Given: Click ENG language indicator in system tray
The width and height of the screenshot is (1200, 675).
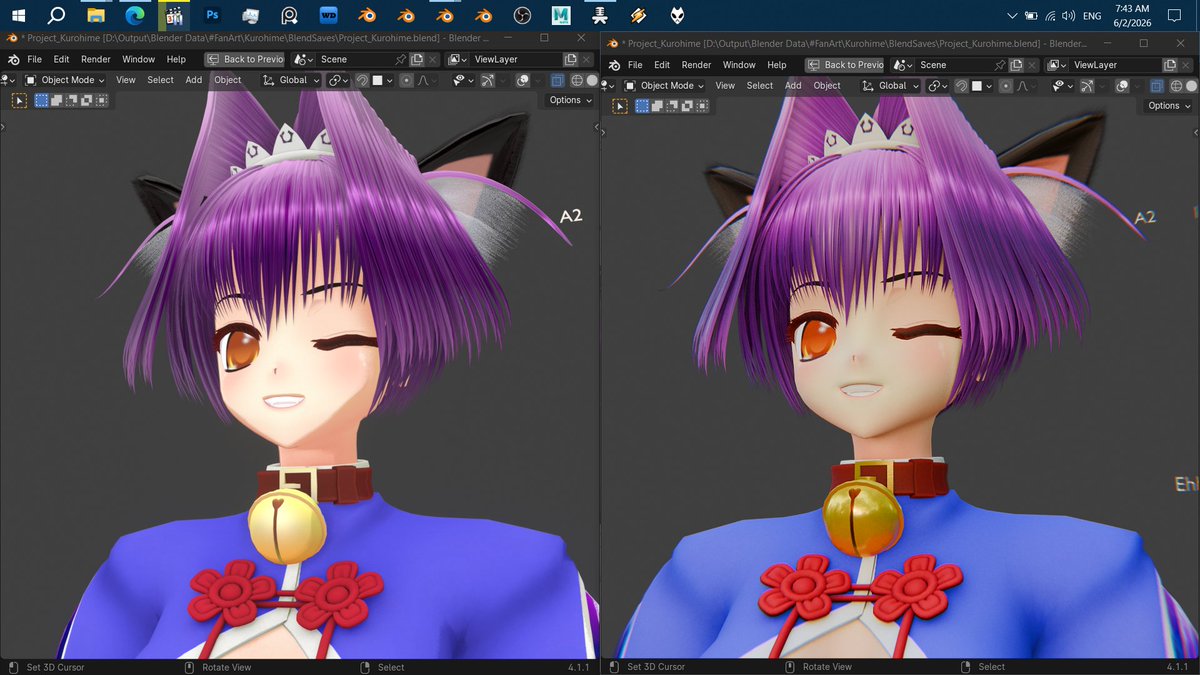Looking at the screenshot, I should [1092, 16].
